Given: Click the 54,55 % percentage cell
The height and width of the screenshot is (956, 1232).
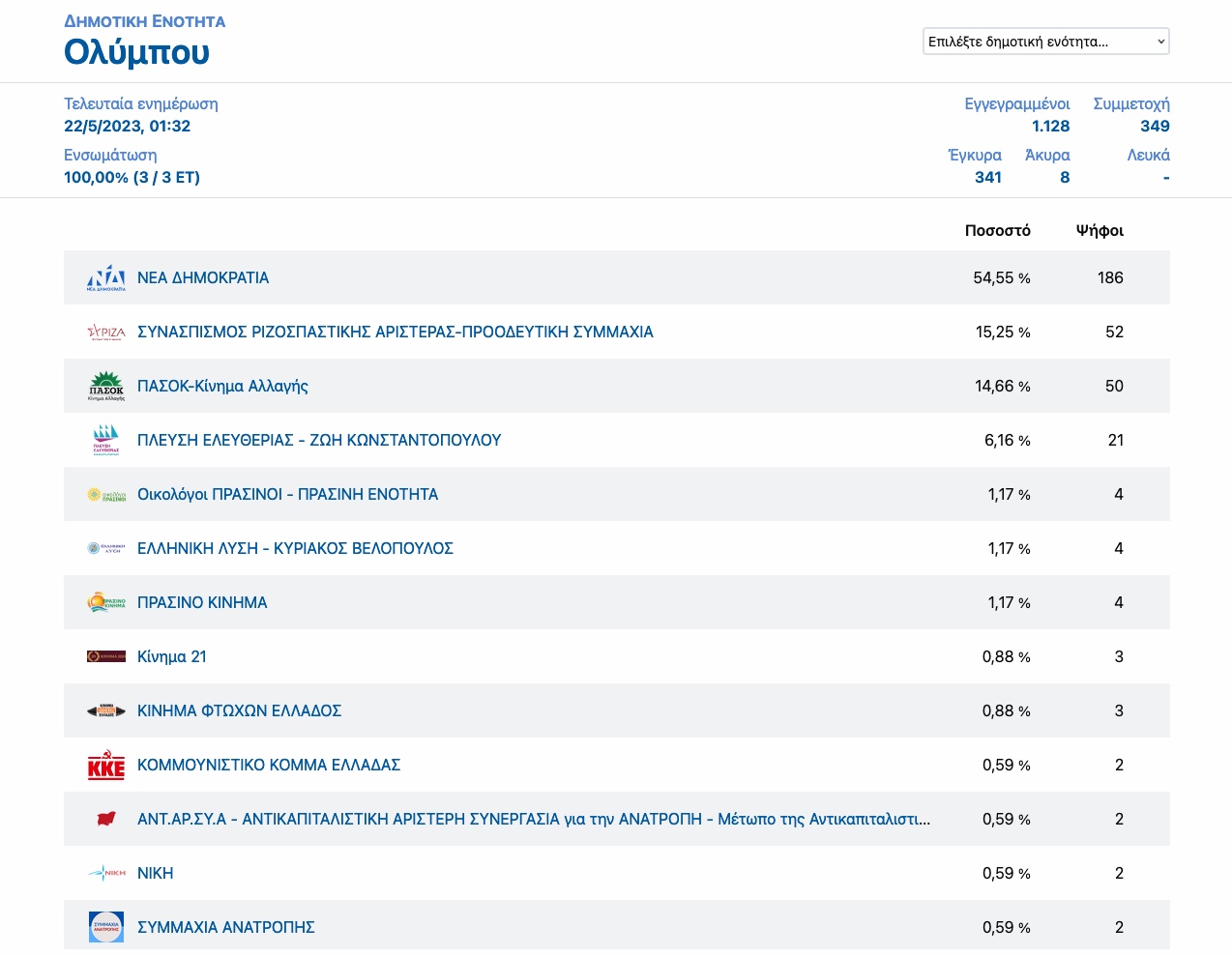Looking at the screenshot, I should point(1002,277).
